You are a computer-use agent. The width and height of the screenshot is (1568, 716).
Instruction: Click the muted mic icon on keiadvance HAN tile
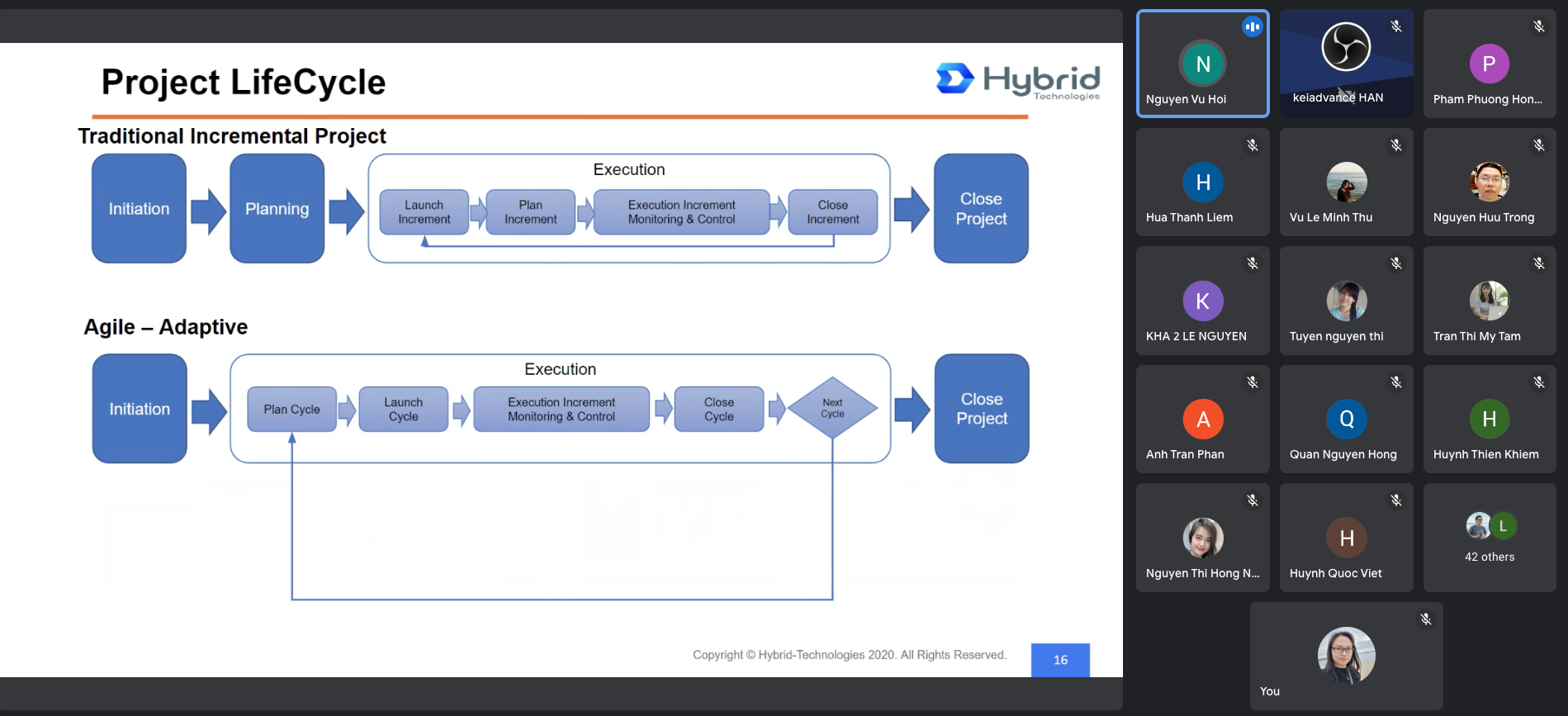click(x=1396, y=26)
